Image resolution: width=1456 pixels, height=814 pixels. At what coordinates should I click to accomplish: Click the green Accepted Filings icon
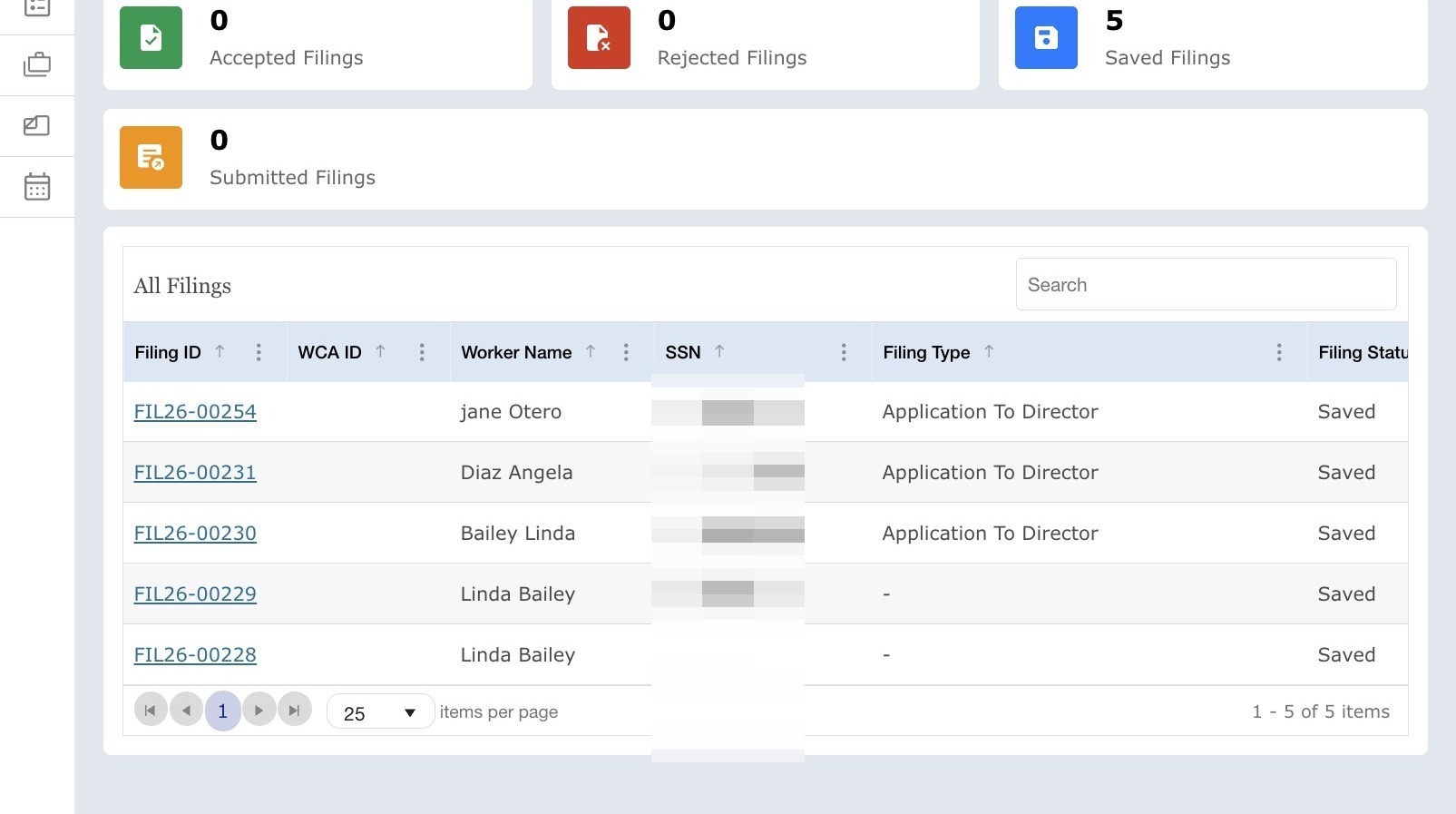point(151,37)
